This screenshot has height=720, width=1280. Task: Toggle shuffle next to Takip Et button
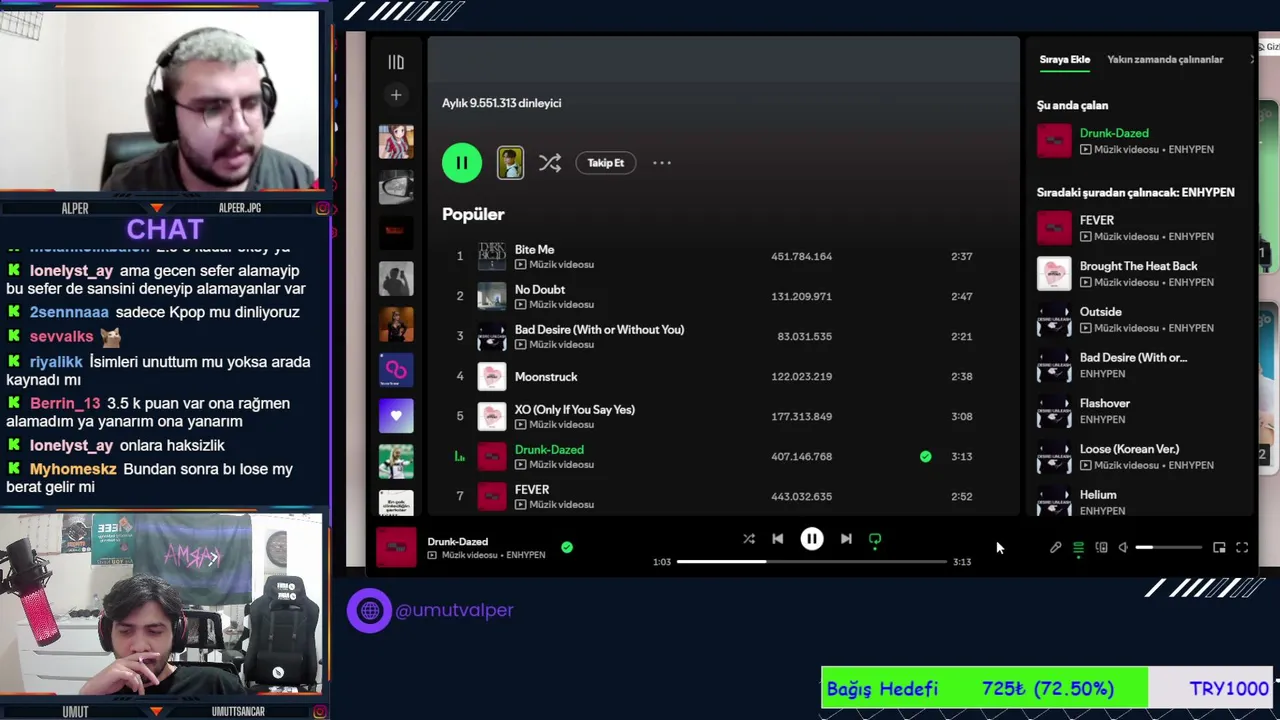coord(550,163)
